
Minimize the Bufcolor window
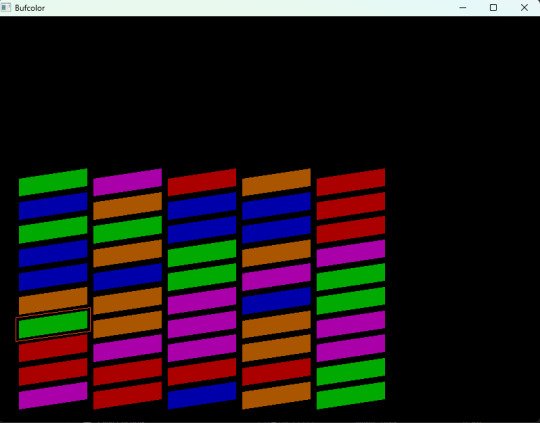[463, 8]
